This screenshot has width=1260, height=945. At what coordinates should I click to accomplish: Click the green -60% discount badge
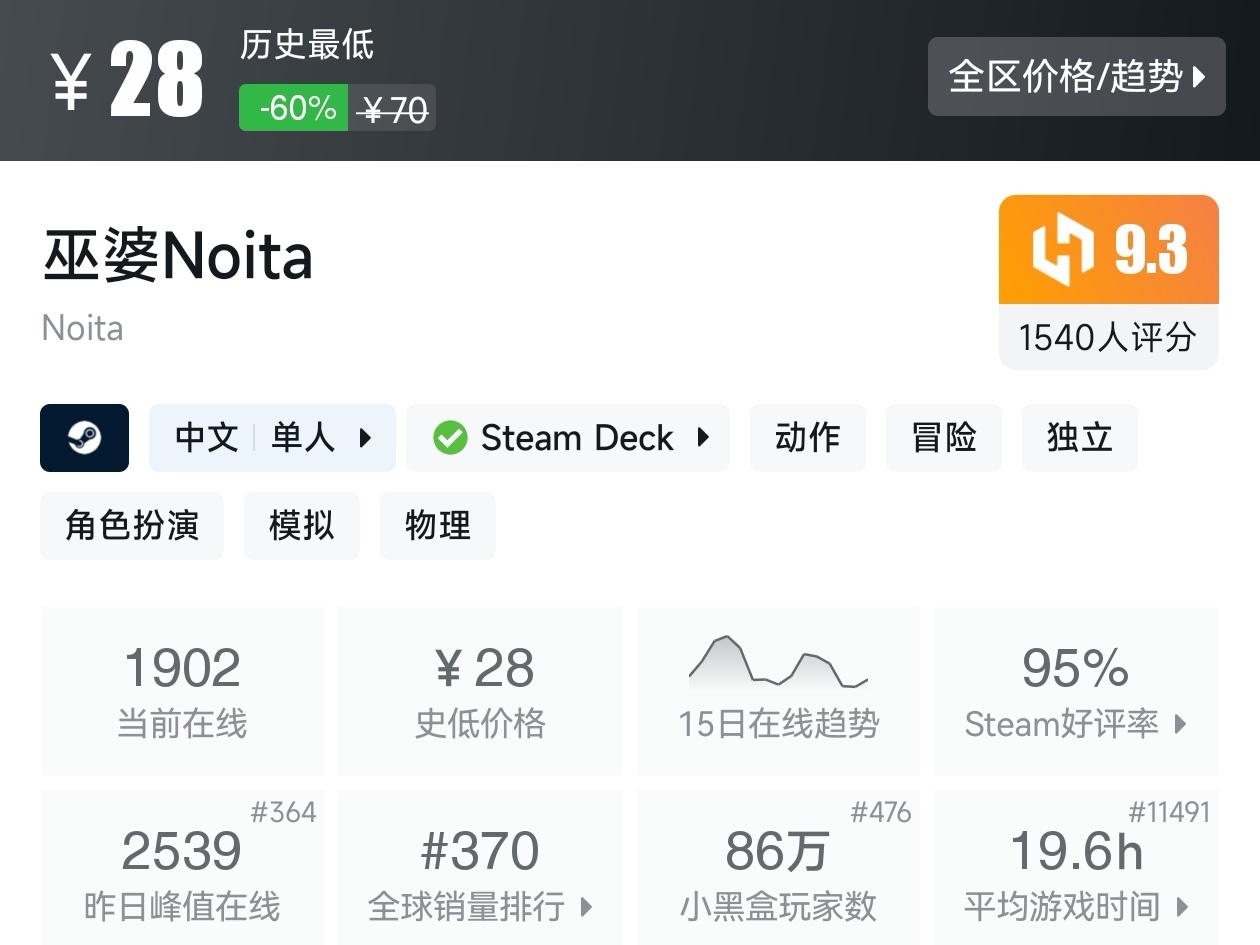coord(294,108)
